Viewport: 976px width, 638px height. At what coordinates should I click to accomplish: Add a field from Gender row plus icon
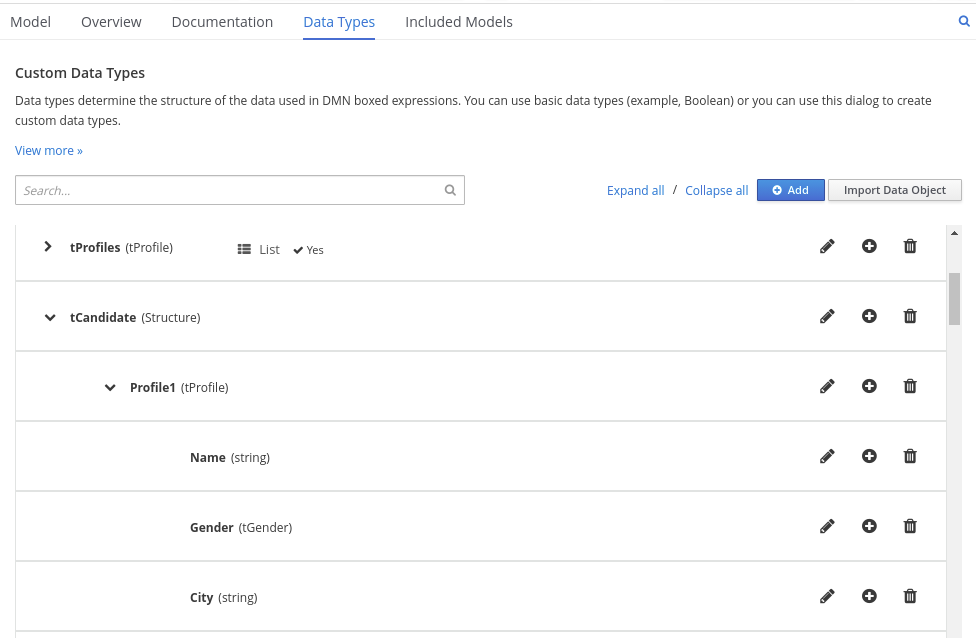point(869,527)
